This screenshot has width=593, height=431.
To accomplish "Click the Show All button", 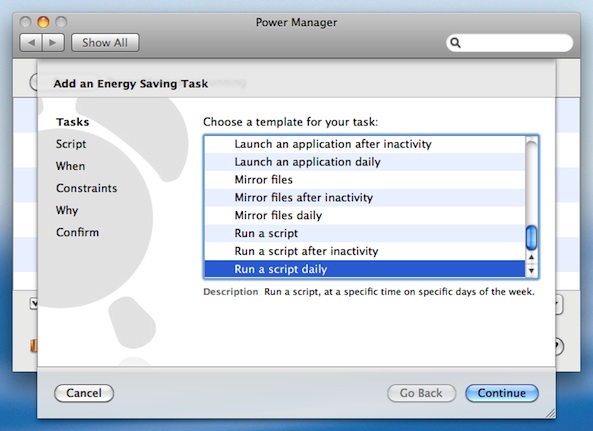I will [x=105, y=43].
